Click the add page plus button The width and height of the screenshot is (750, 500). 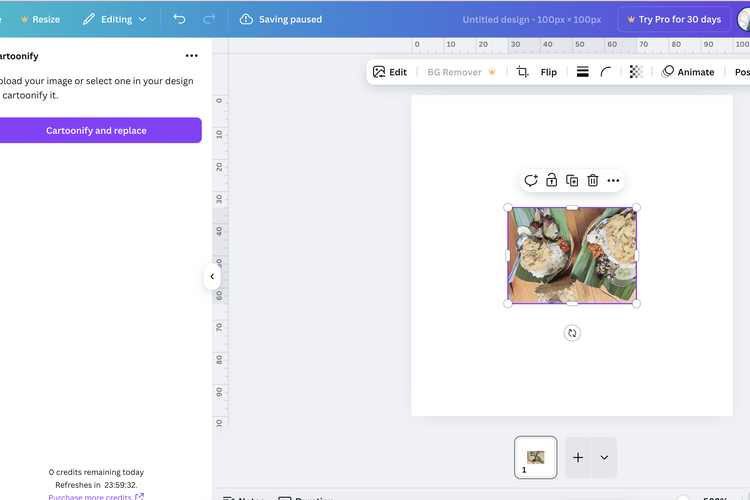(578, 457)
